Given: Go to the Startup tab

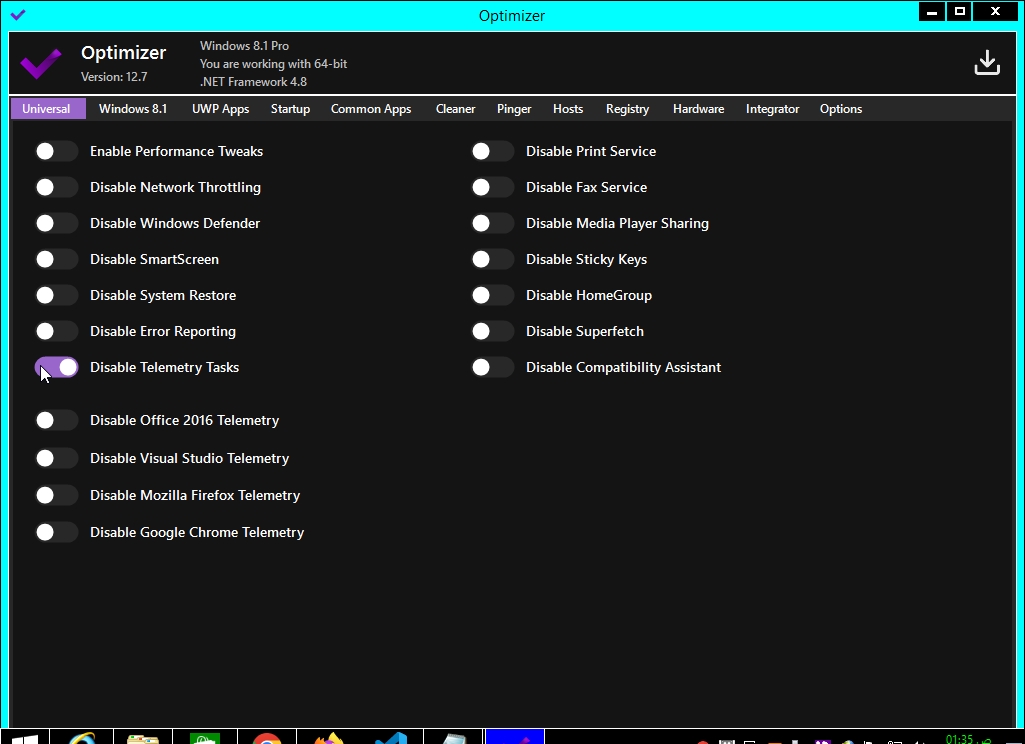Looking at the screenshot, I should [x=290, y=109].
